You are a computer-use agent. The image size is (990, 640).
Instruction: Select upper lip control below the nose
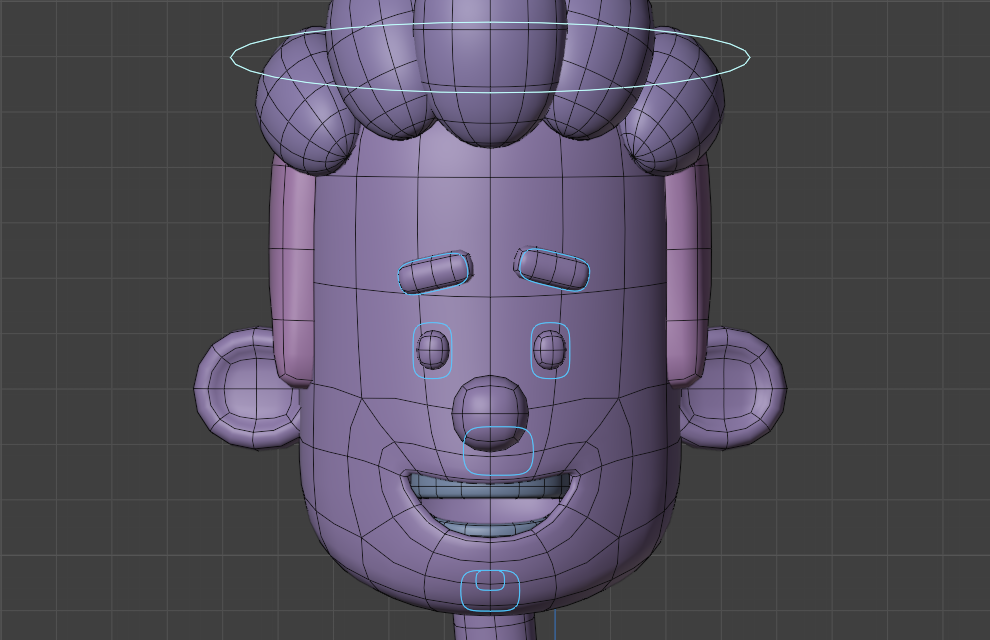(498, 451)
